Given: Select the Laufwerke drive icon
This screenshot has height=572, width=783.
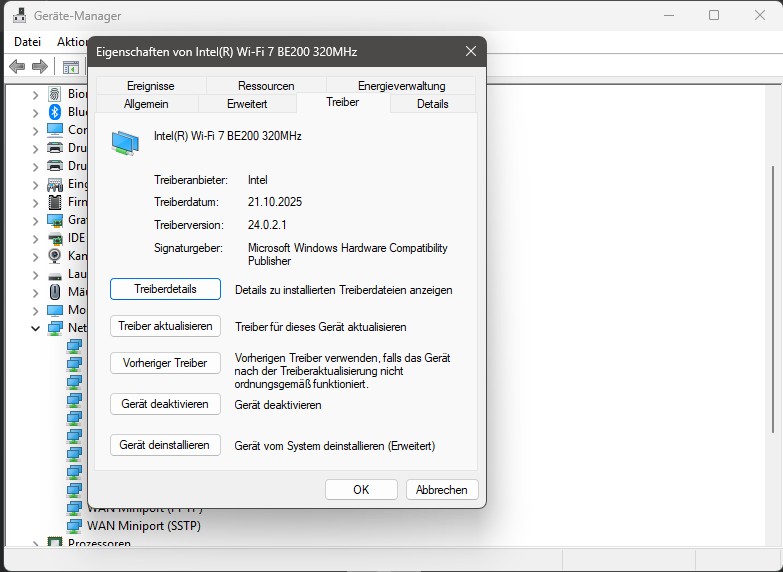Looking at the screenshot, I should click(x=55, y=275).
